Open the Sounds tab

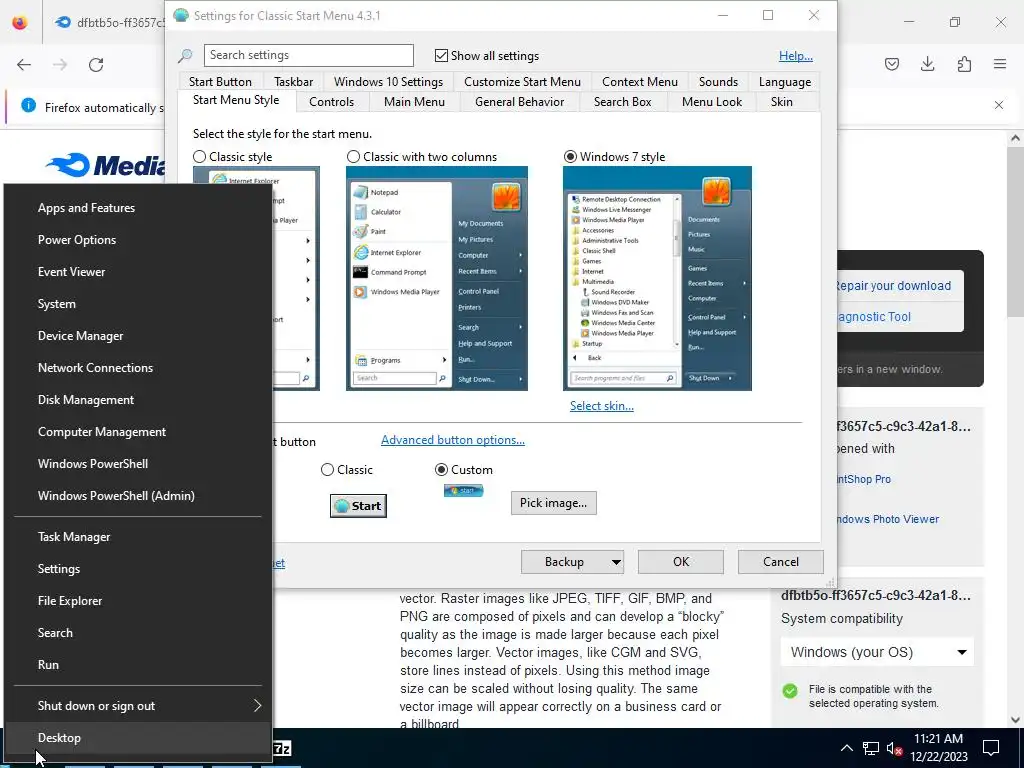coord(718,82)
